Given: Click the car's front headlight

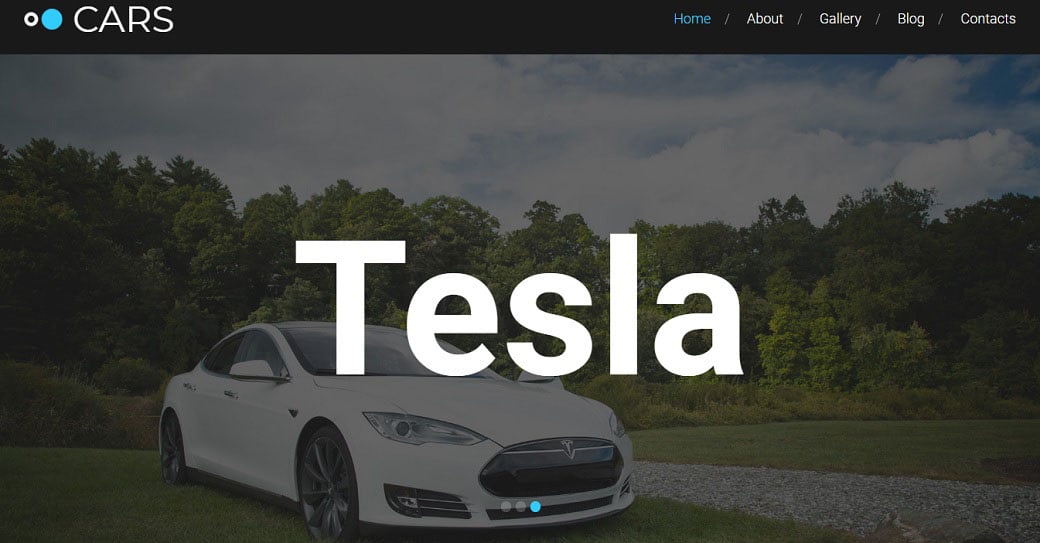Looking at the screenshot, I should pyautogui.click(x=423, y=429).
